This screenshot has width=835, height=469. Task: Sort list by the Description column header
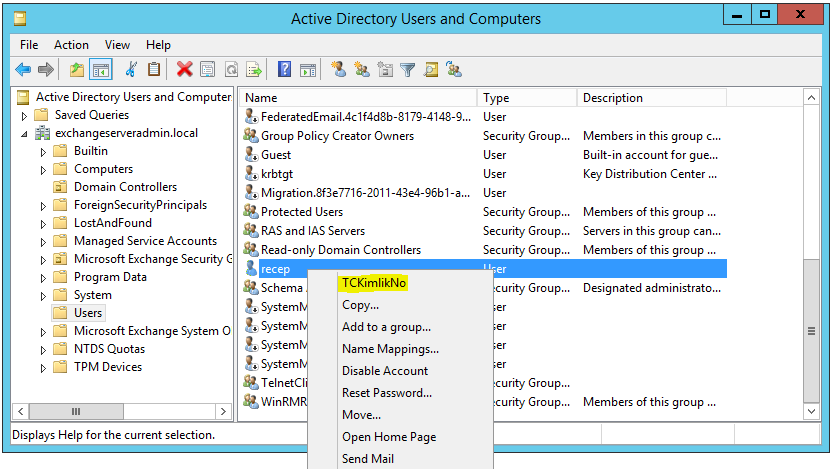[x=651, y=98]
